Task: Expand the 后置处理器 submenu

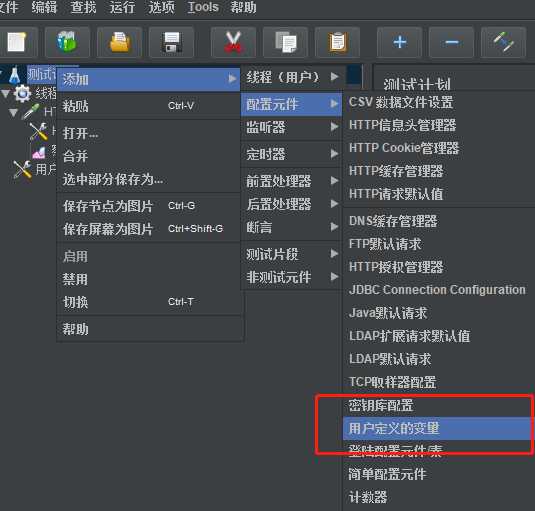Action: pyautogui.click(x=291, y=204)
